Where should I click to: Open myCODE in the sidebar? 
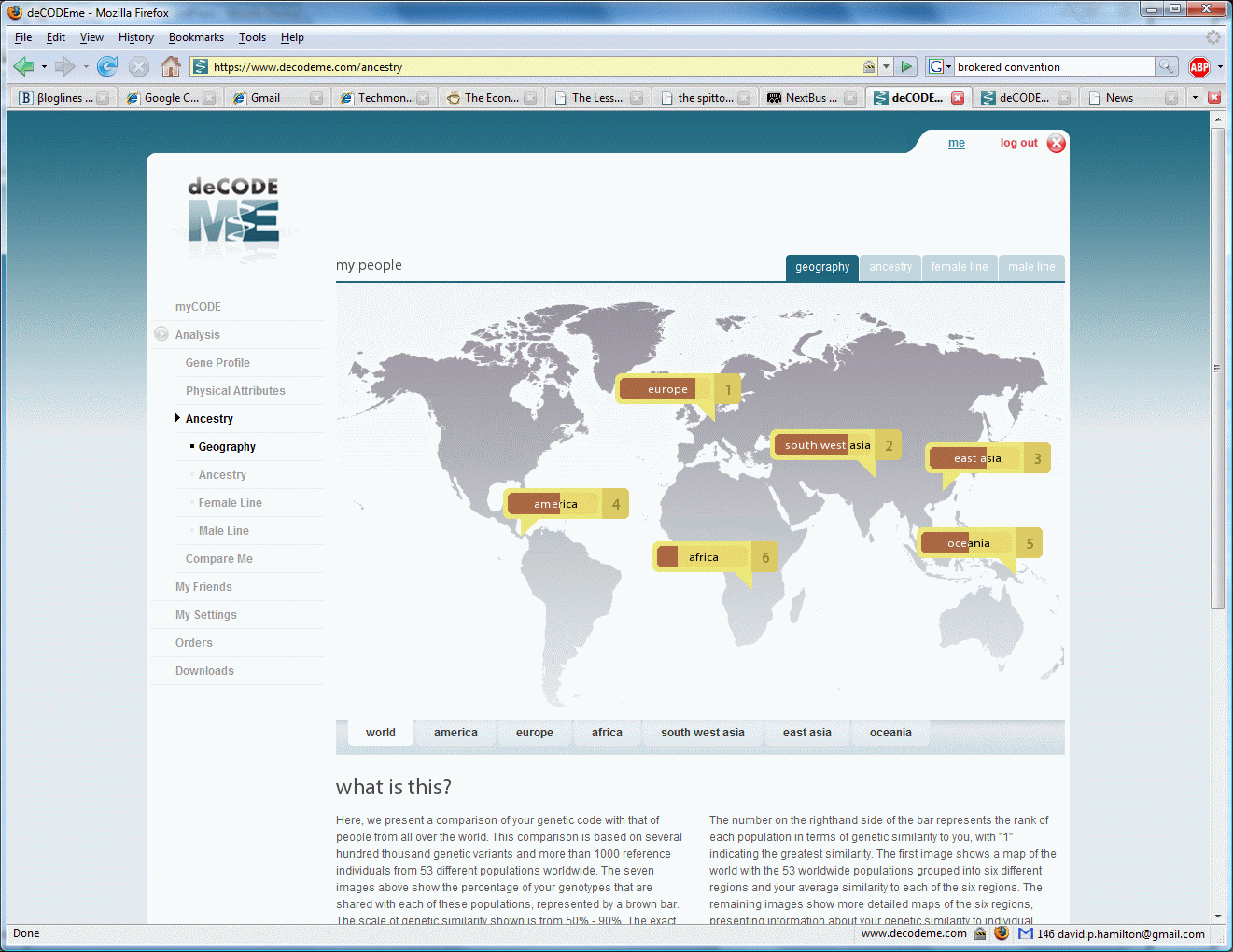point(198,307)
